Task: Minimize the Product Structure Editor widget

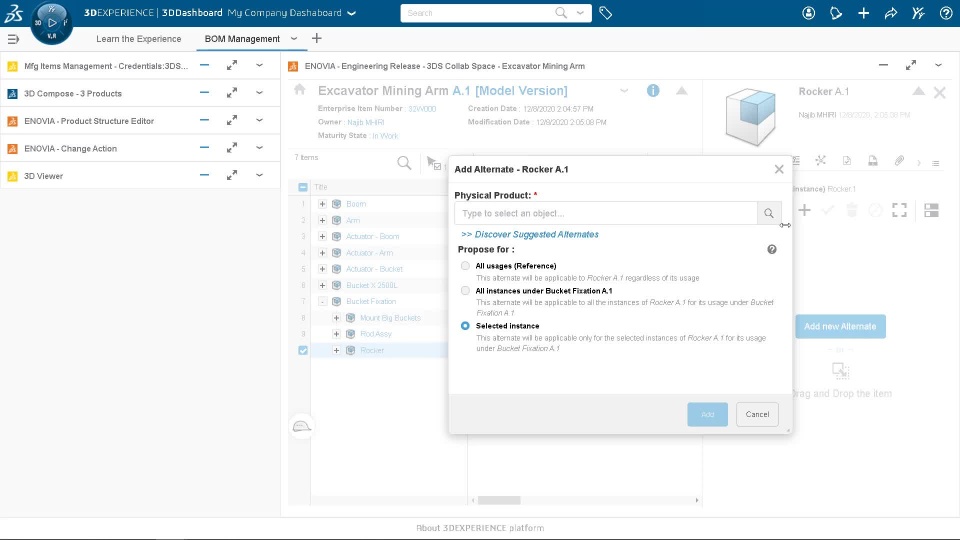Action: (204, 121)
